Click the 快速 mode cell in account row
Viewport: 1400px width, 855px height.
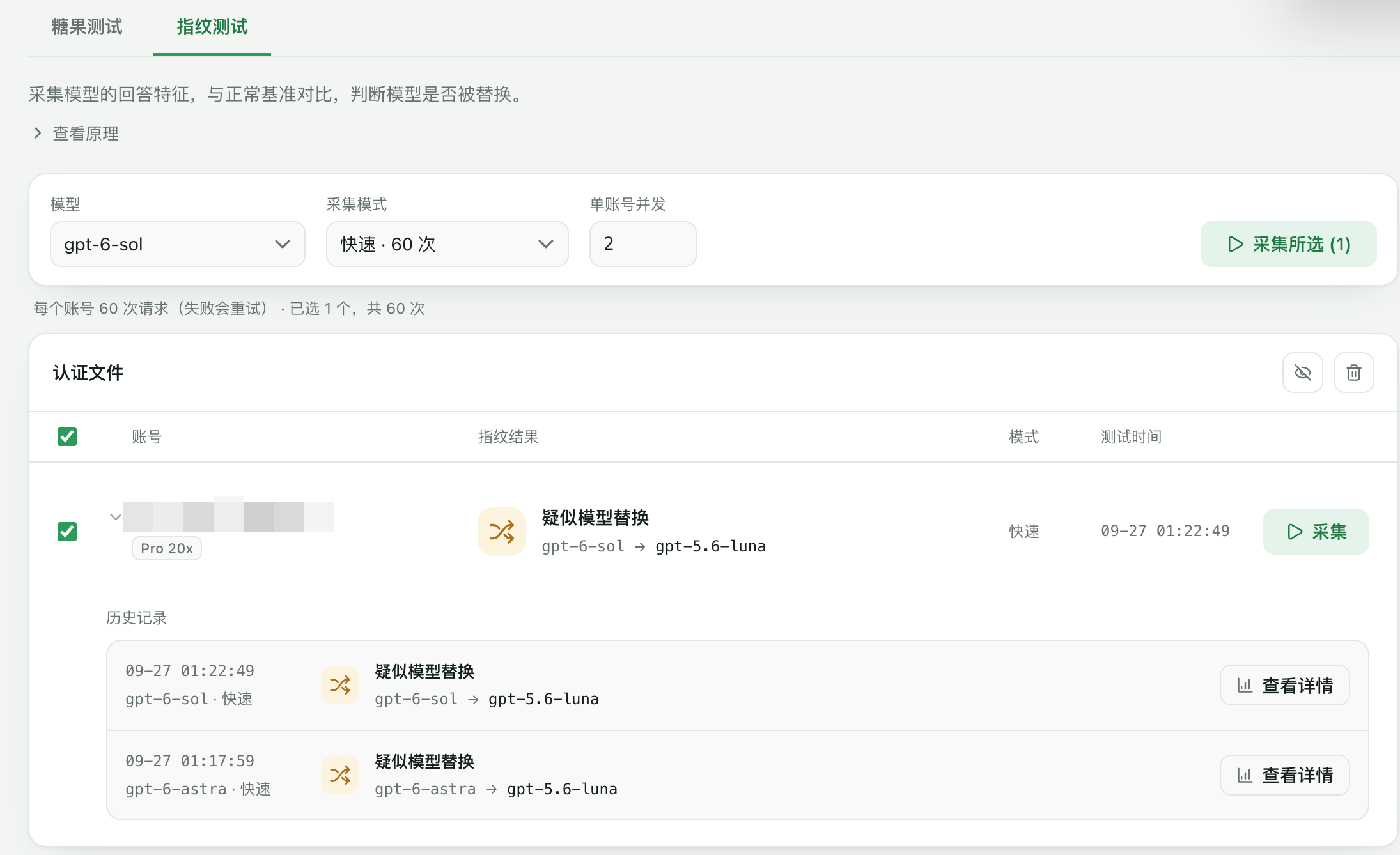1024,532
